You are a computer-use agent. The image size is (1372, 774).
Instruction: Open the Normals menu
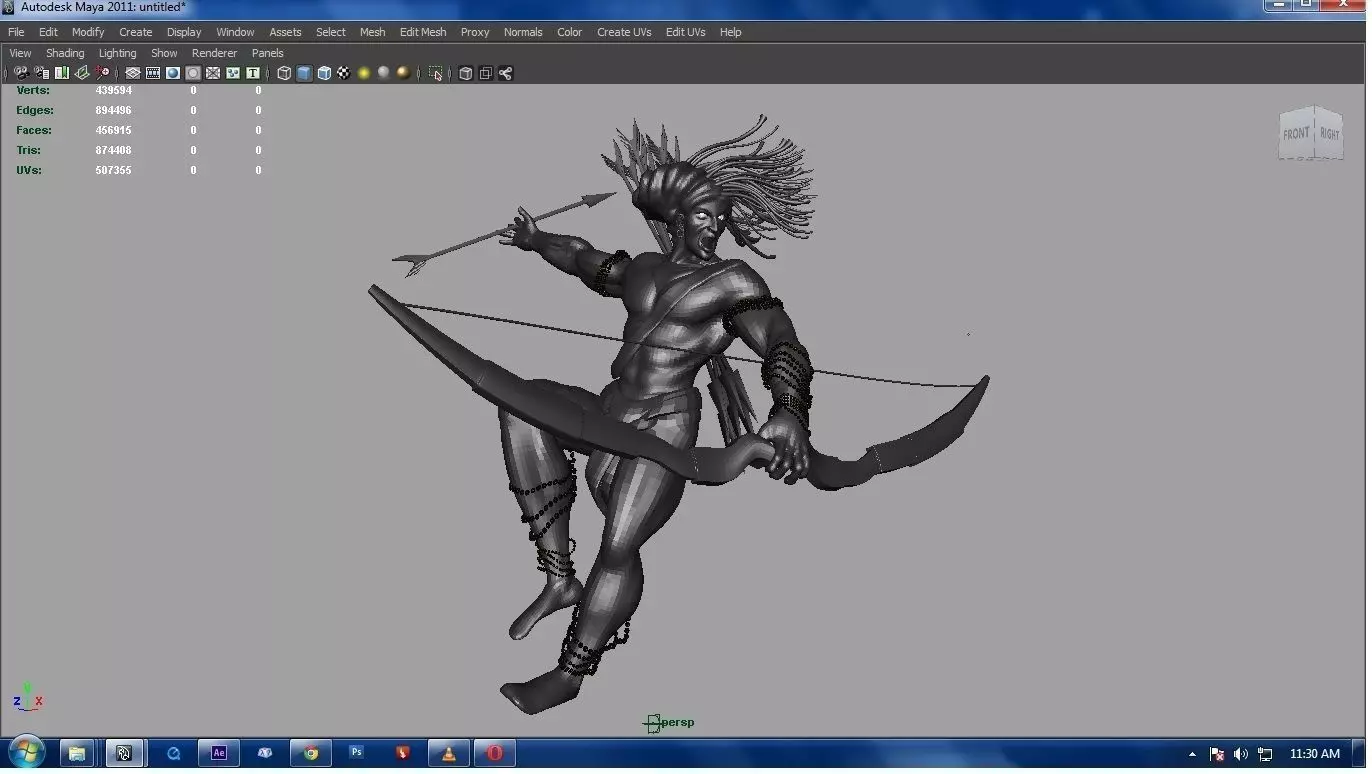(523, 32)
